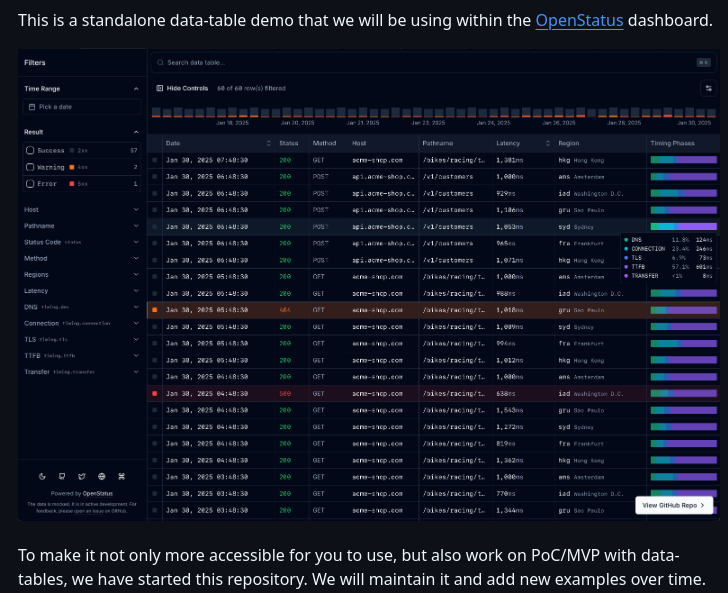Click the command-key icon in the sidebar footer
Image resolution: width=728 pixels, height=593 pixels.
(x=122, y=476)
